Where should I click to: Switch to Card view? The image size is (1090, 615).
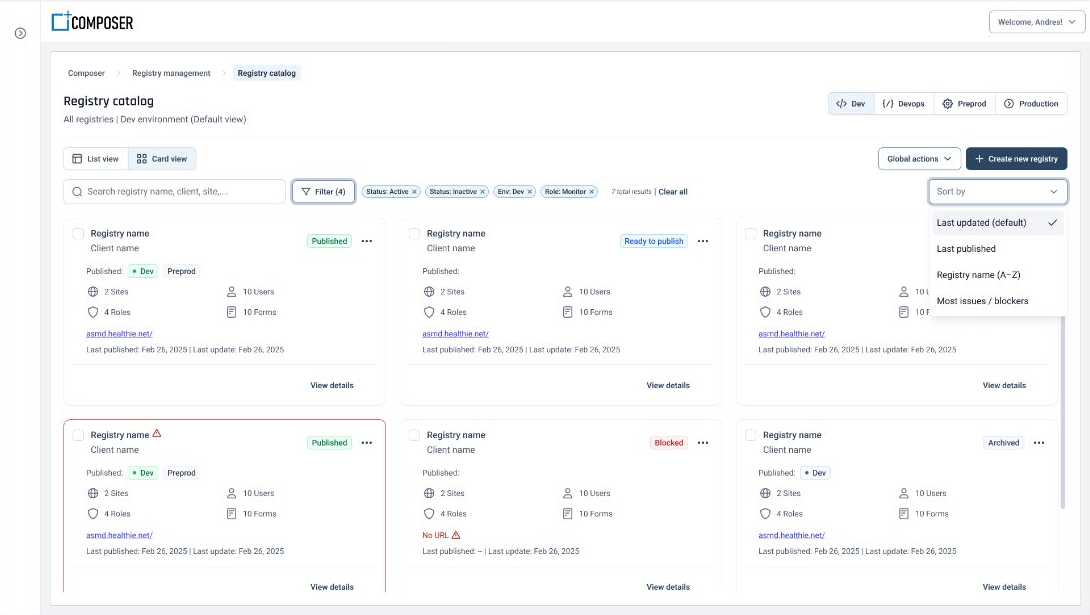click(162, 159)
